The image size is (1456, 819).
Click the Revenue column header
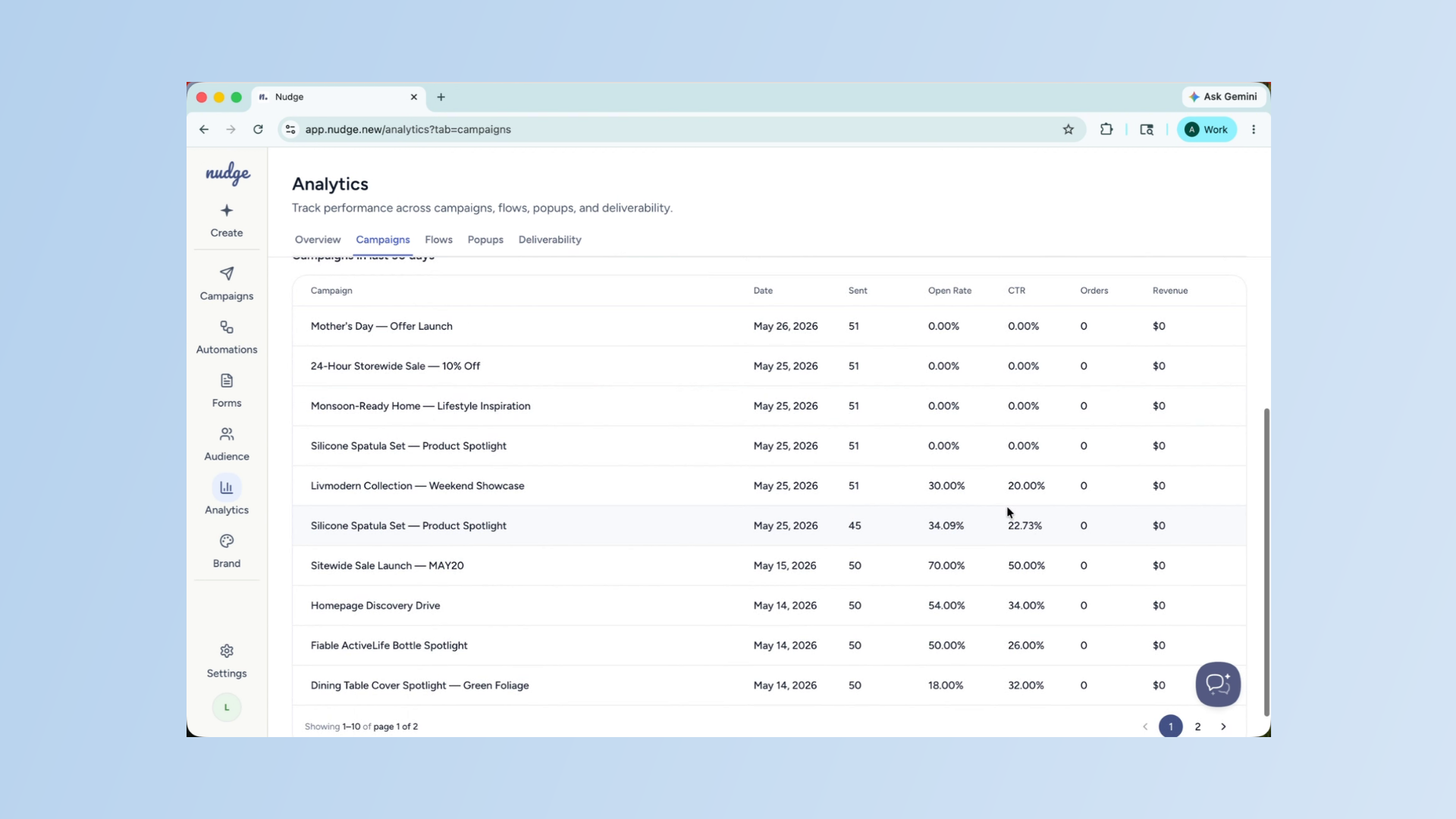click(x=1170, y=290)
